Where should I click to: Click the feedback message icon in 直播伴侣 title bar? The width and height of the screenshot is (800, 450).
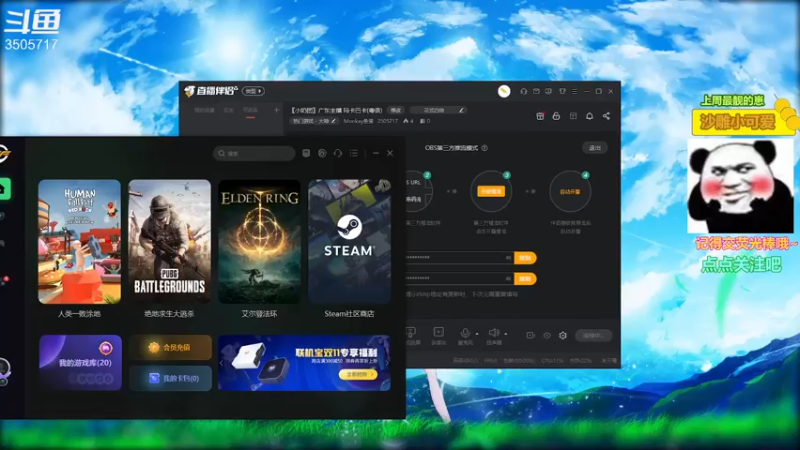548,91
